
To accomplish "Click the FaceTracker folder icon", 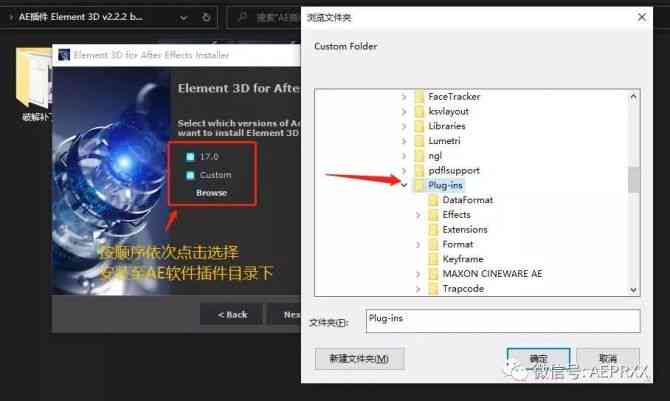I will click(x=420, y=97).
